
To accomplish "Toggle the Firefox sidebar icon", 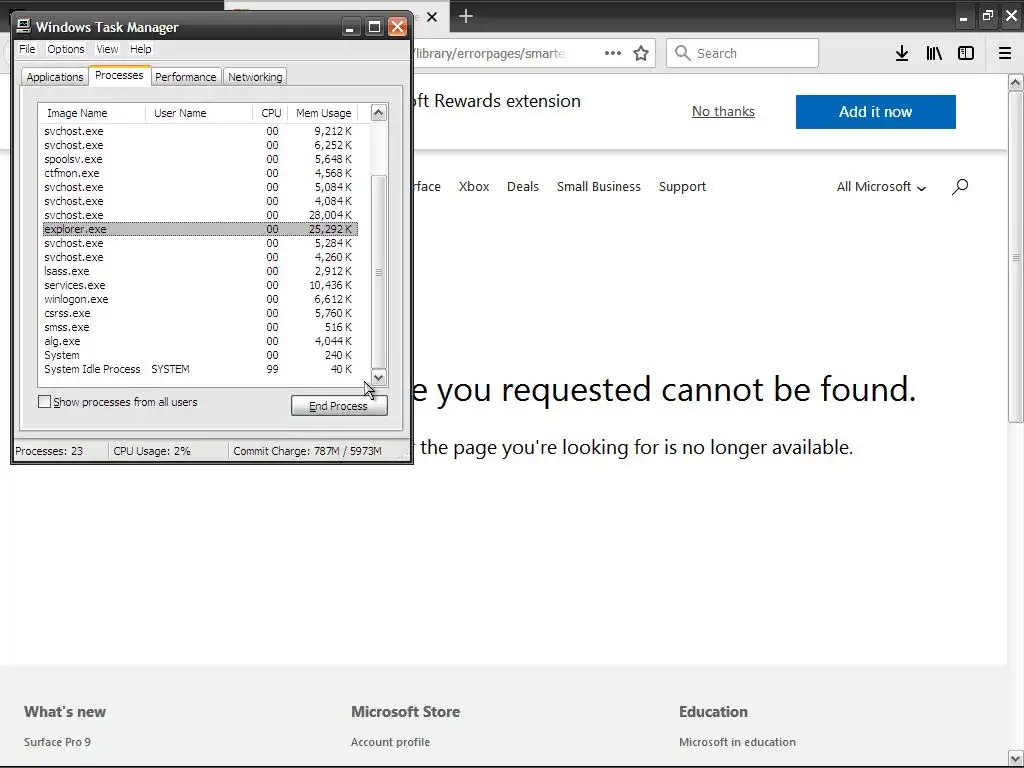I will pos(966,54).
